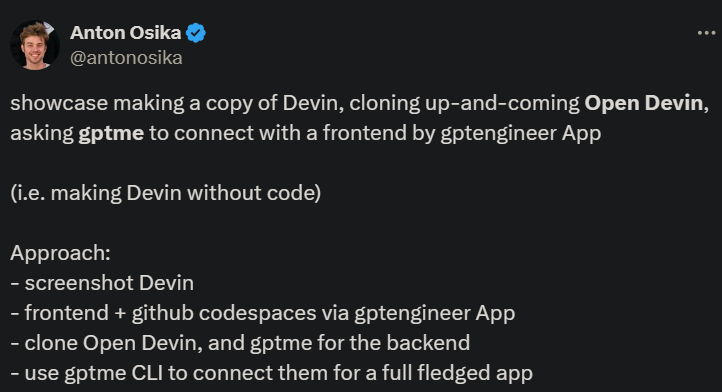Click the "gptme CLI" phrase in the last bullet
Screen dimensions: 722x392
(113, 374)
